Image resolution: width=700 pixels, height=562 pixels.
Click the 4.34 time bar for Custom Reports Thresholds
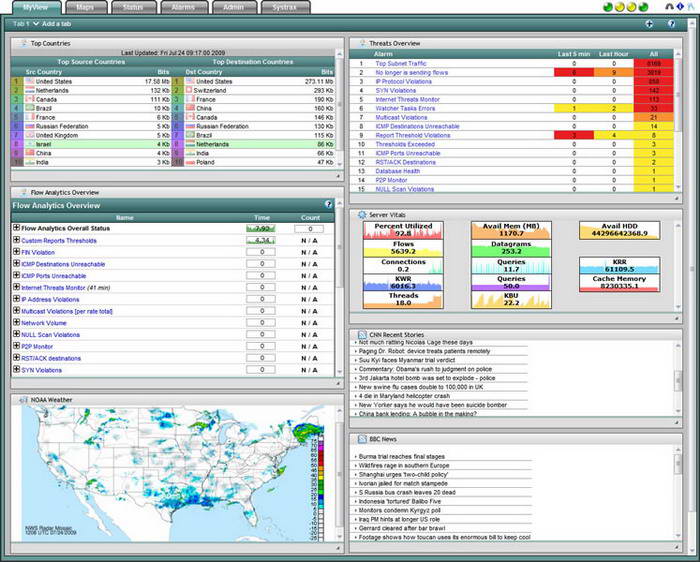pyautogui.click(x=261, y=240)
